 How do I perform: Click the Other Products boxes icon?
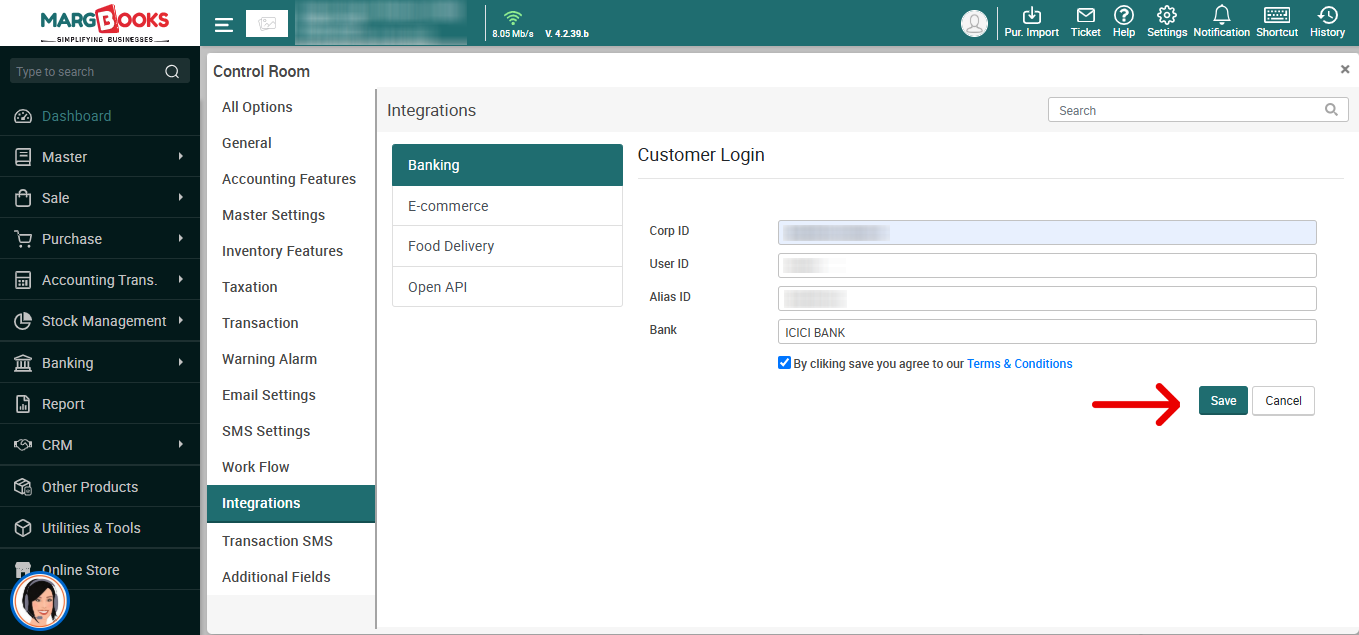23,487
